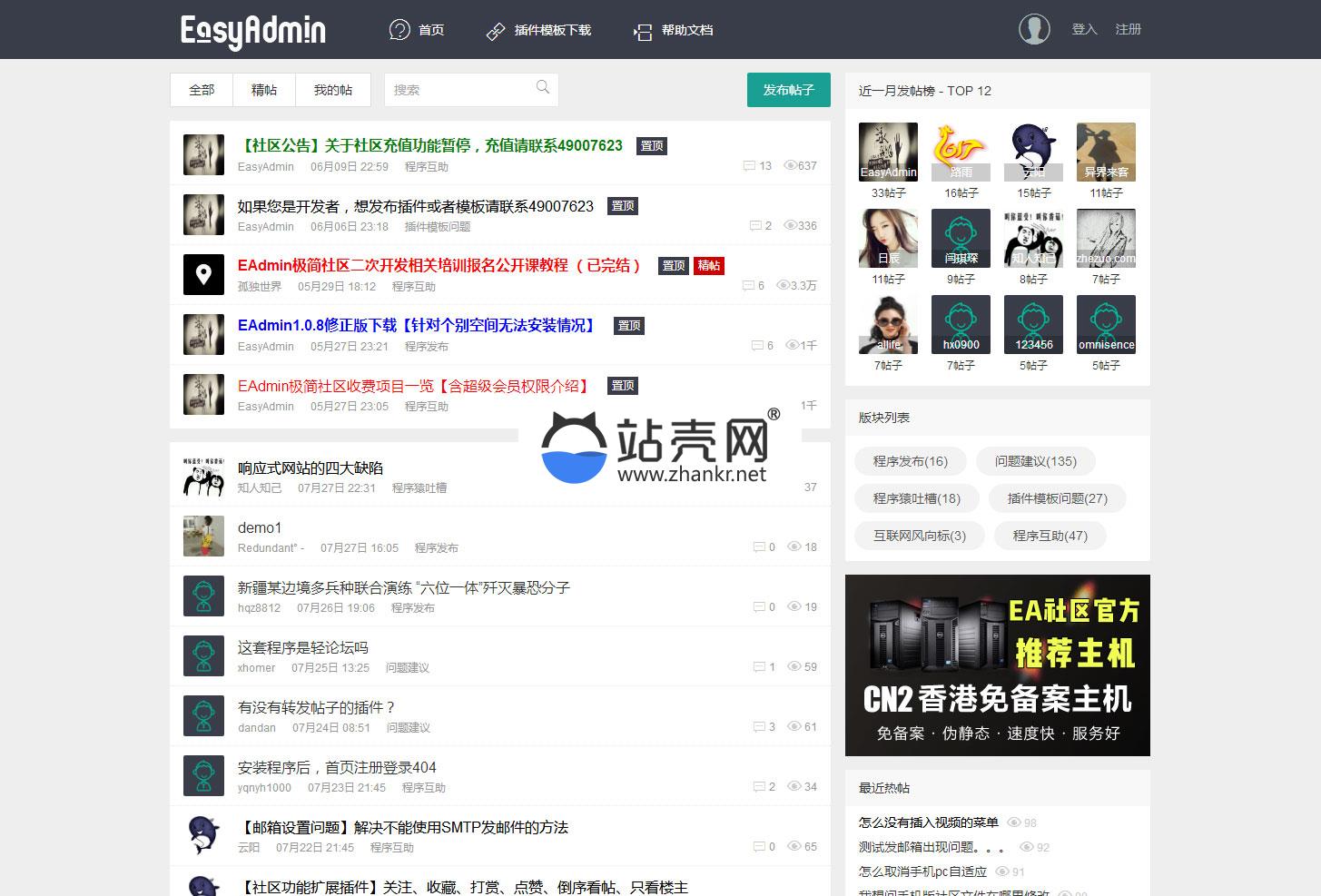Click the location pin avatar of 孤独世界 post
Image resolution: width=1321 pixels, height=896 pixels.
click(203, 274)
